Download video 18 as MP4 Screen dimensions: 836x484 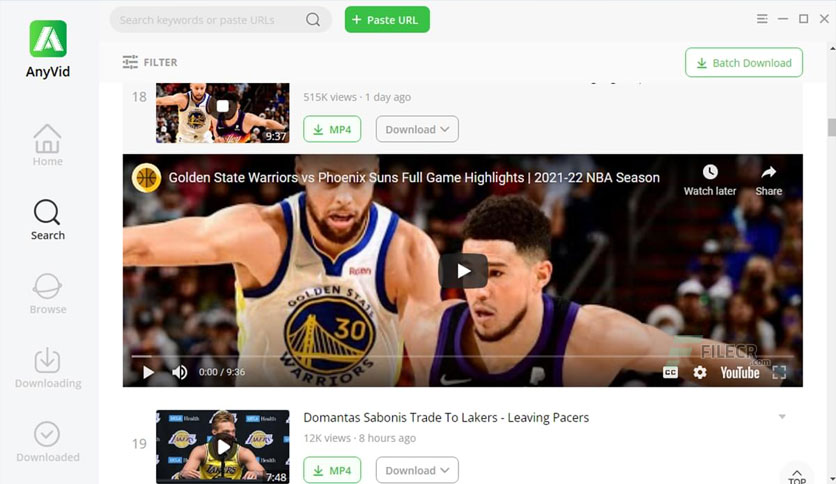coord(332,129)
